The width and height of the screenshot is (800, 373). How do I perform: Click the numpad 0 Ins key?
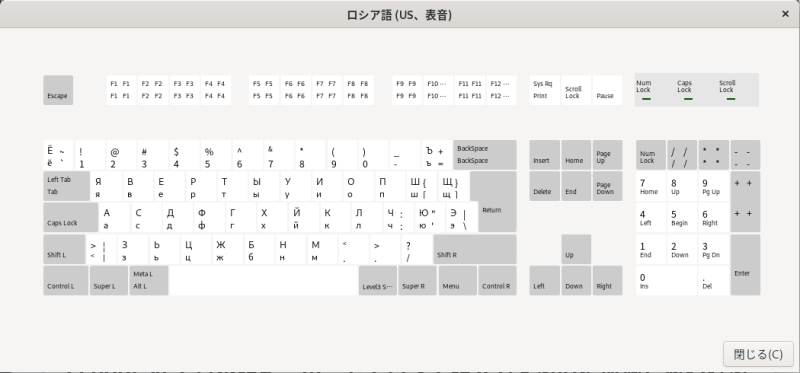pos(667,281)
